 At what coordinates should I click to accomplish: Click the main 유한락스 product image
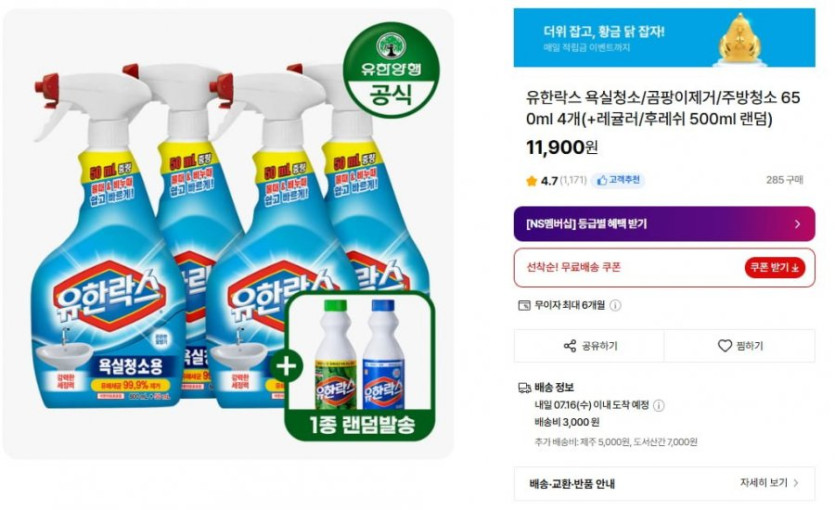pos(228,234)
